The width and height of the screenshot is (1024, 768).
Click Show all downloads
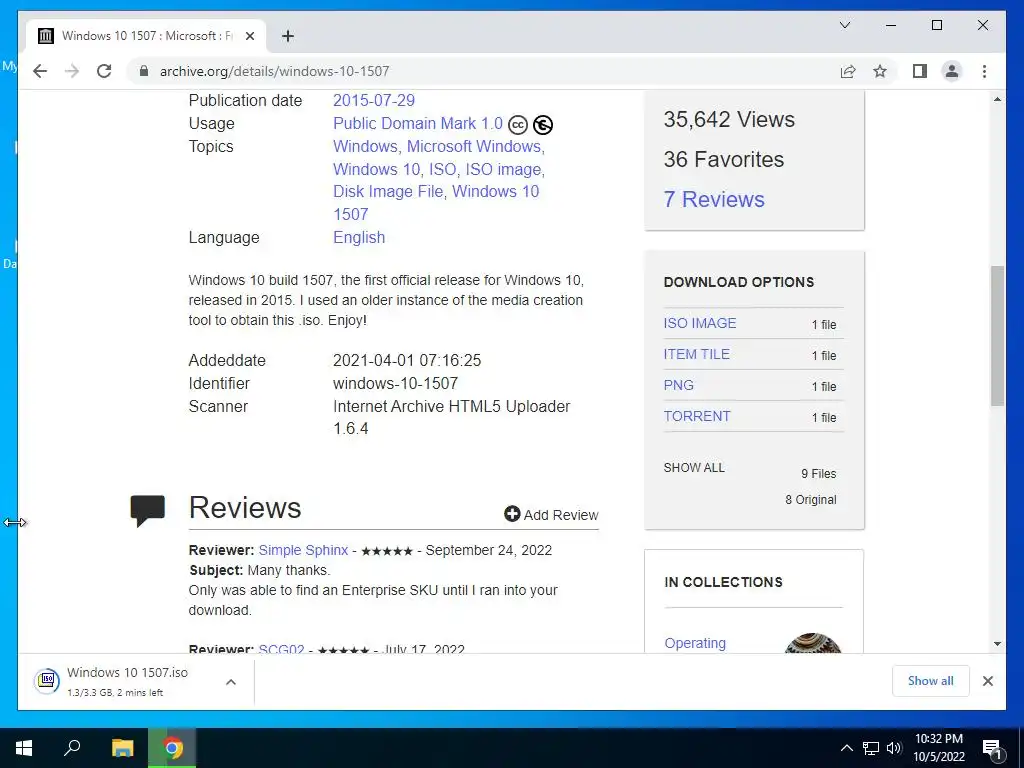pyautogui.click(x=931, y=681)
